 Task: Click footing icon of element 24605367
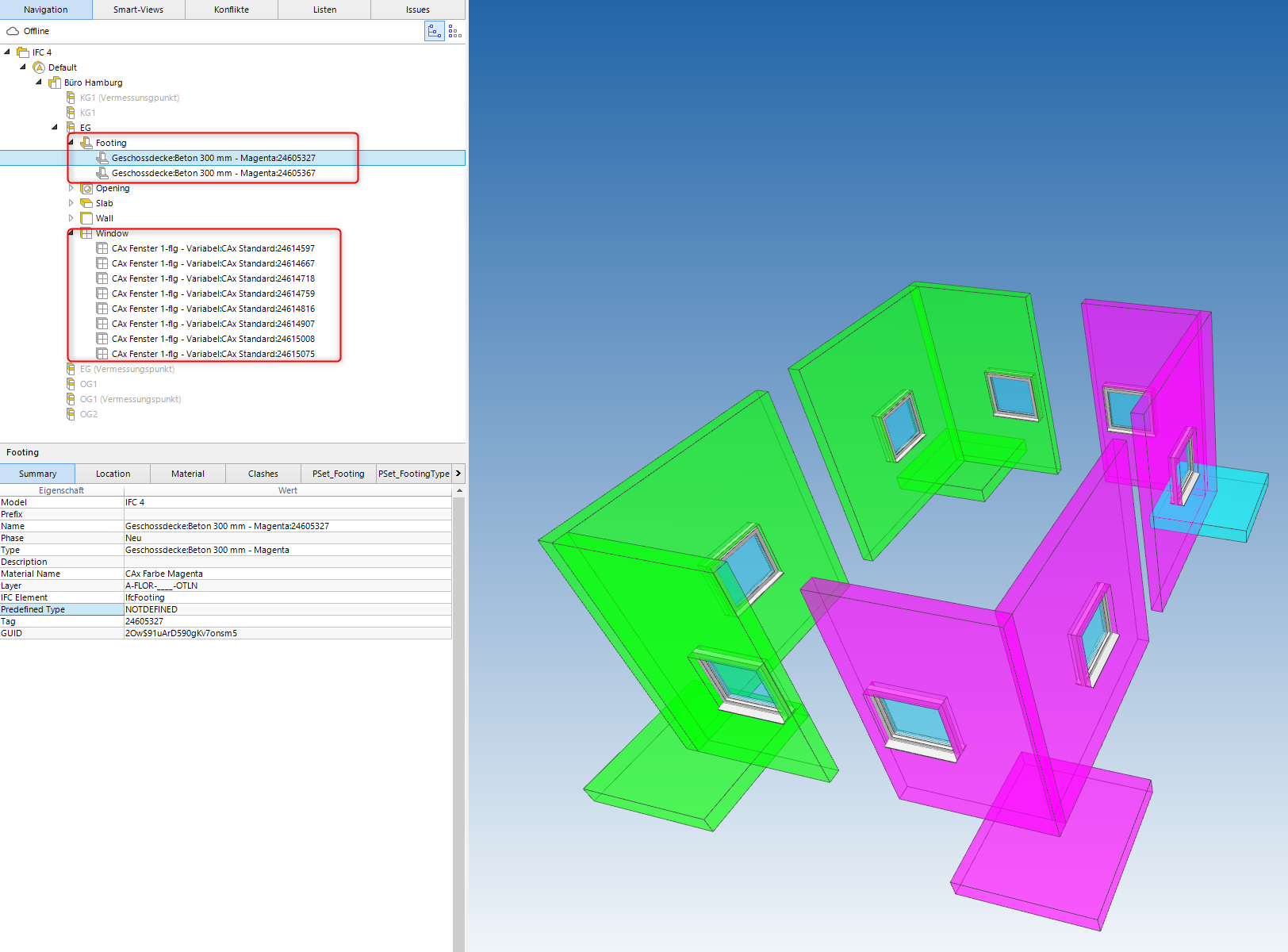click(102, 173)
